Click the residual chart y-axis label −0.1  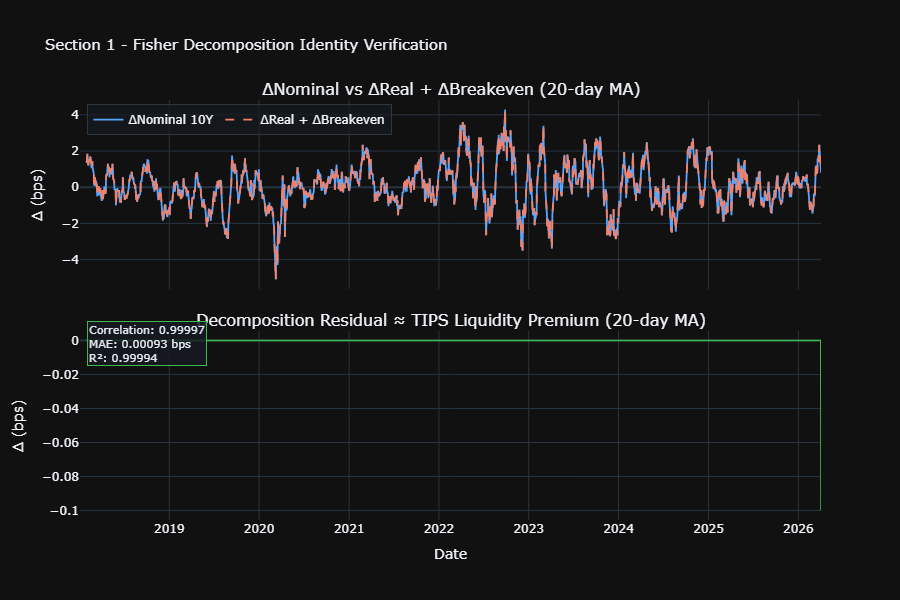click(x=64, y=510)
